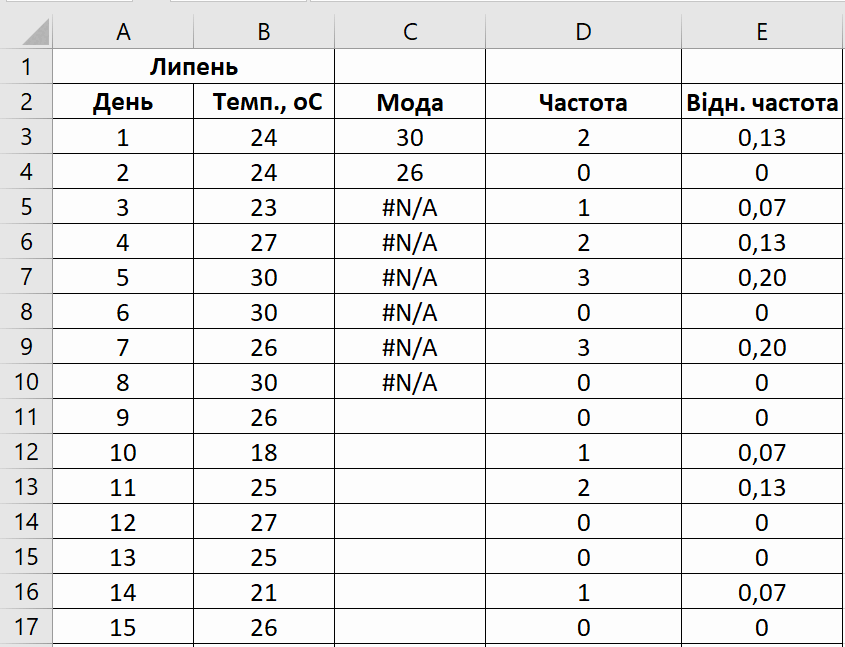Image resolution: width=845 pixels, height=647 pixels.
Task: Click the Темп., оС header cell
Action: (264, 102)
